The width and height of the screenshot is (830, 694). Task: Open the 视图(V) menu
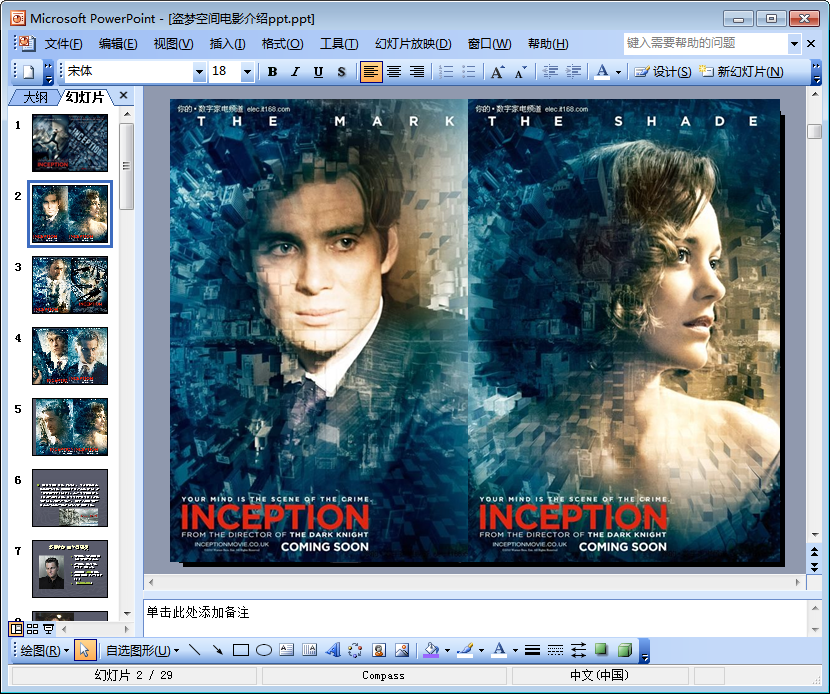(x=173, y=43)
